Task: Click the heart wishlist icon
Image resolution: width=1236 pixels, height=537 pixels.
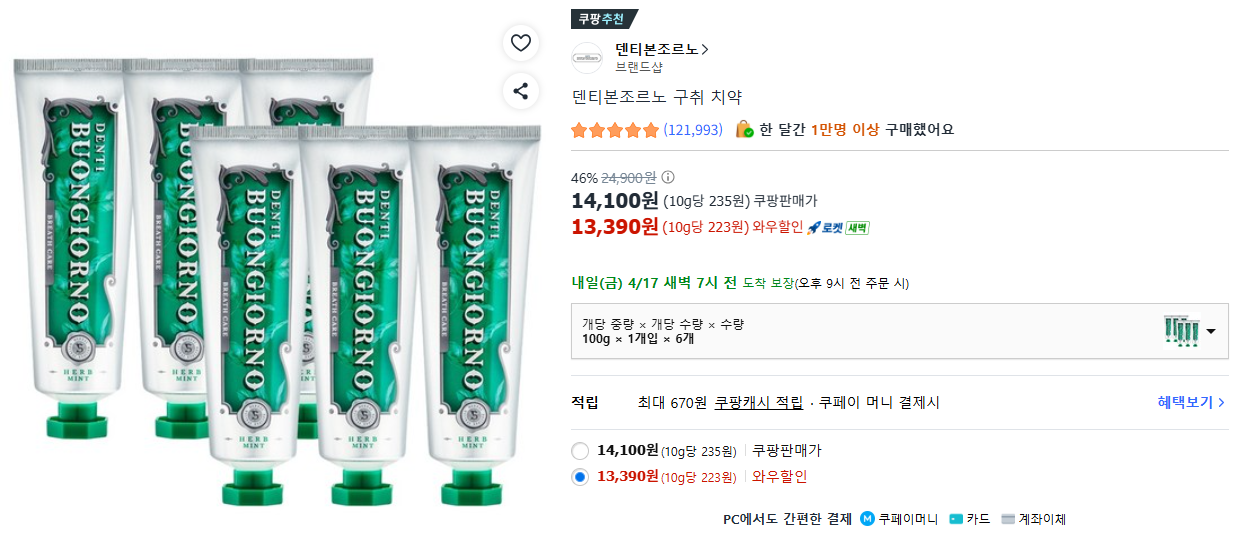Action: point(520,43)
